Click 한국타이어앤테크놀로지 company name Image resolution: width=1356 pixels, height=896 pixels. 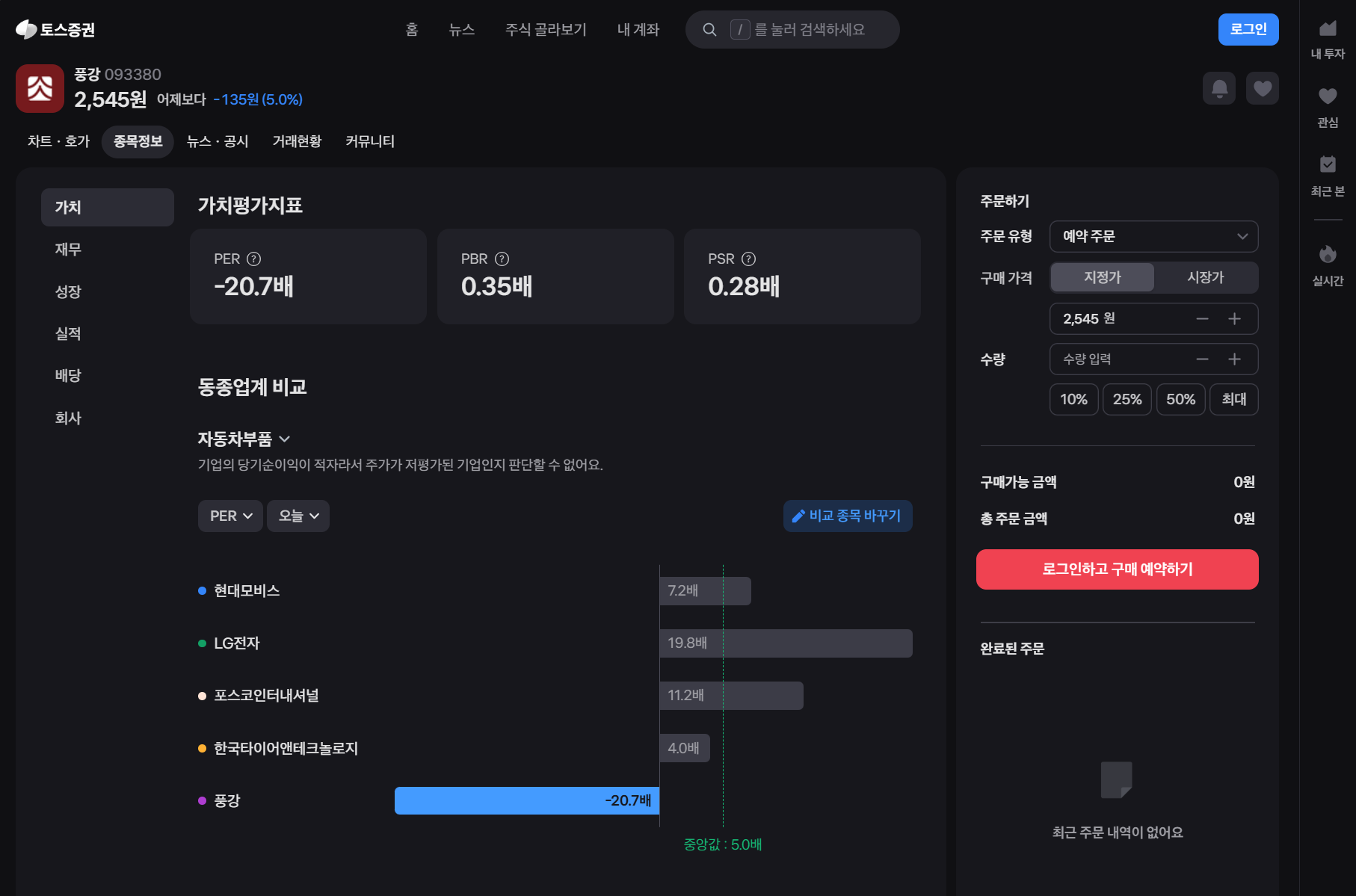point(286,748)
